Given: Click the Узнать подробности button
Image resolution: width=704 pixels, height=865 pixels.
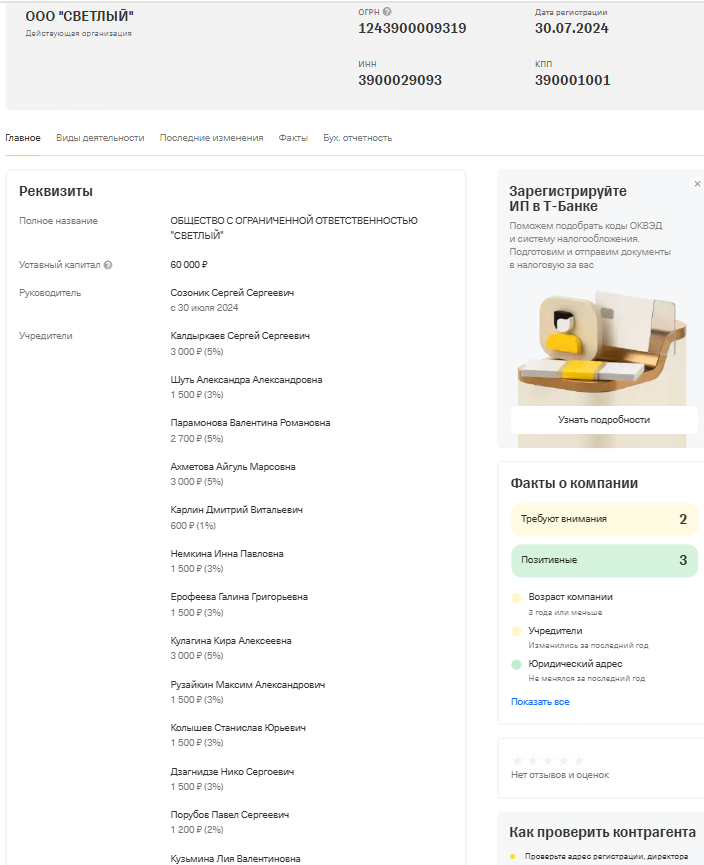Looking at the screenshot, I should [604, 420].
